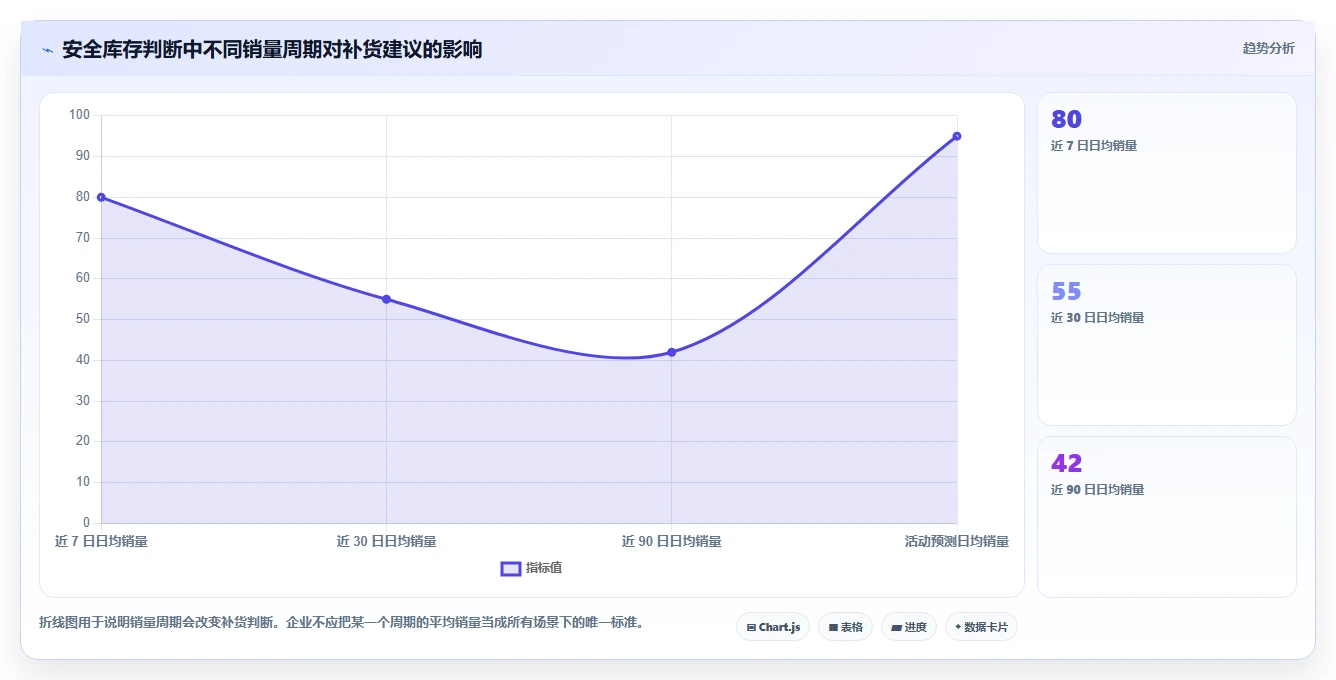Click the 80 value card
Screen dimensions: 1336x680
pos(1167,173)
